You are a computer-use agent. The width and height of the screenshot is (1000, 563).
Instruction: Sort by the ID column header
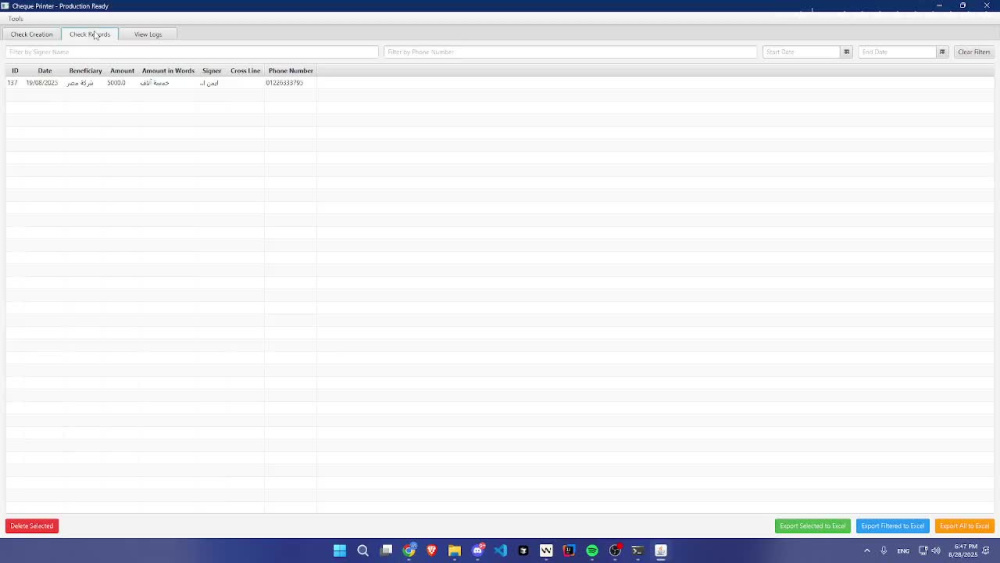tap(15, 71)
